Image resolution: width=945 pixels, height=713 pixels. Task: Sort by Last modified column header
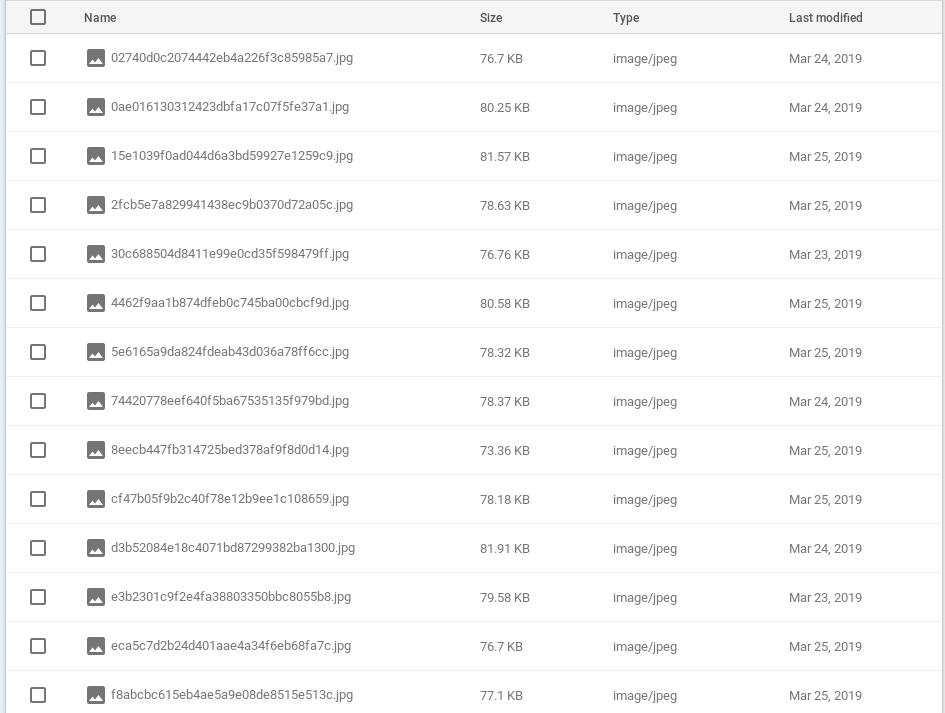825,17
